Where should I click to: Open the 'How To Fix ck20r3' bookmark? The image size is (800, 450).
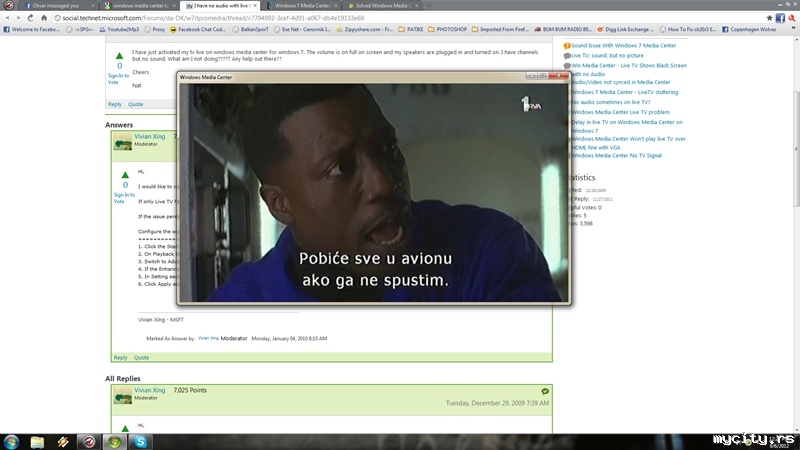688,30
